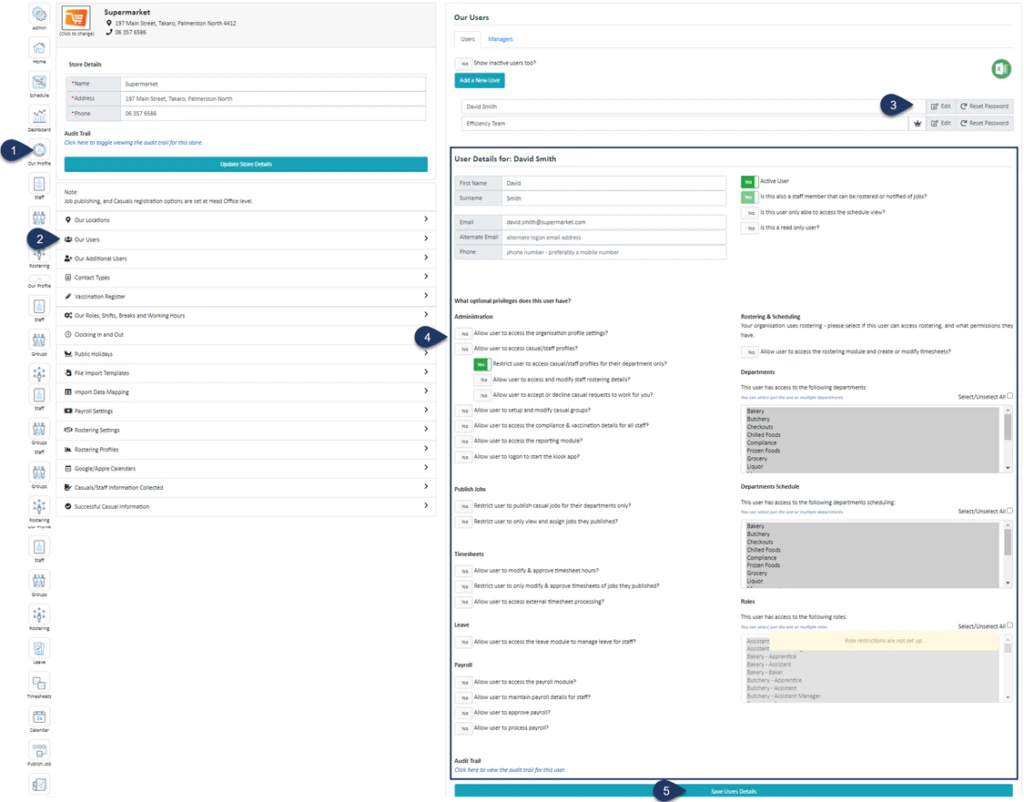Open the Leave module icon
The image size is (1024, 802).
[39, 648]
